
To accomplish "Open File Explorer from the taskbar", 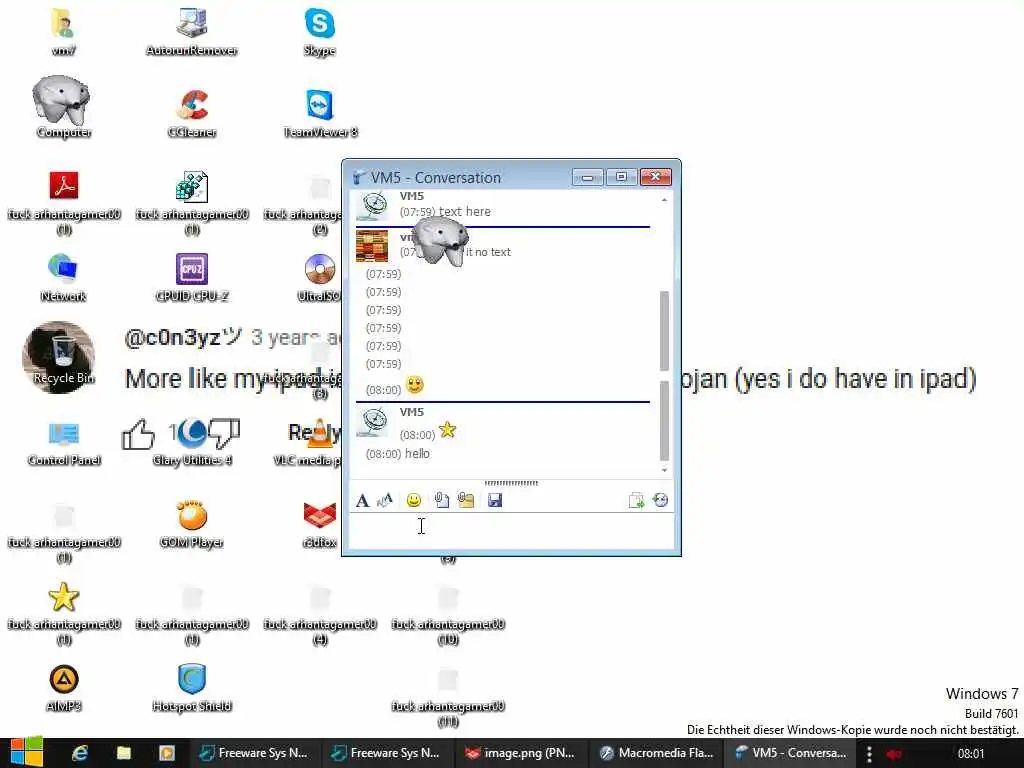I will click(123, 753).
